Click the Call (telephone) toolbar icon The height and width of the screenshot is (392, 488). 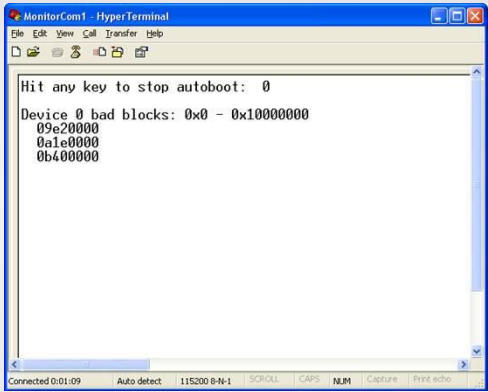(x=57, y=53)
